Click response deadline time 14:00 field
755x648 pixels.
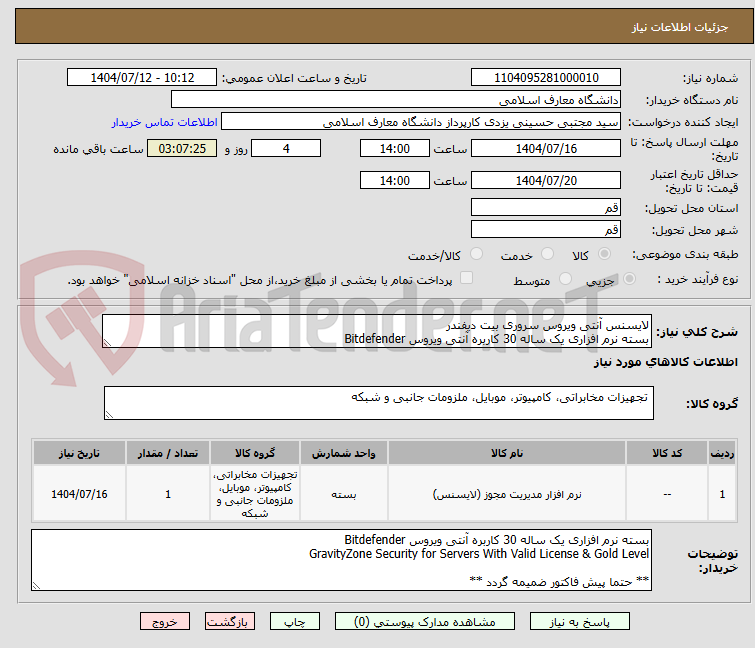(394, 148)
